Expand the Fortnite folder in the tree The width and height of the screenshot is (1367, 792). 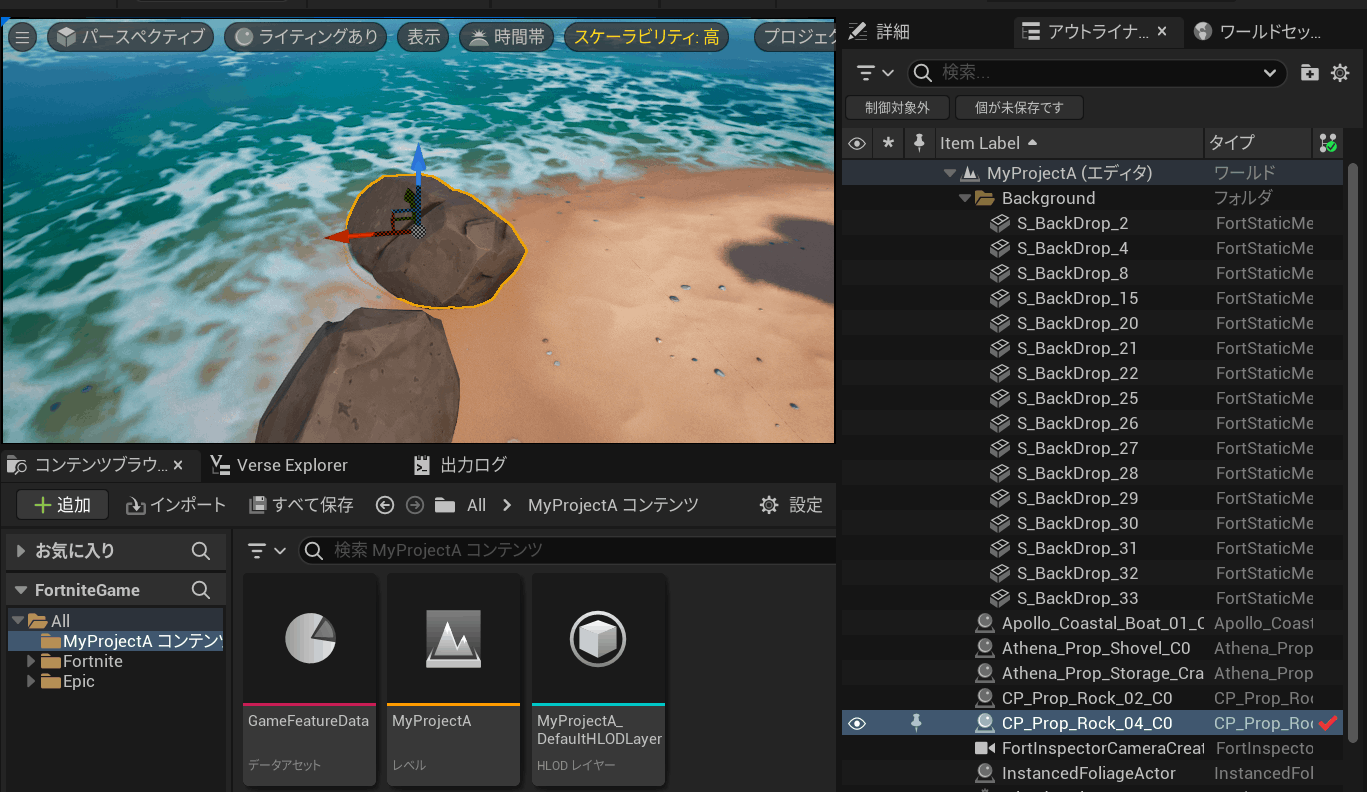click(x=31, y=661)
